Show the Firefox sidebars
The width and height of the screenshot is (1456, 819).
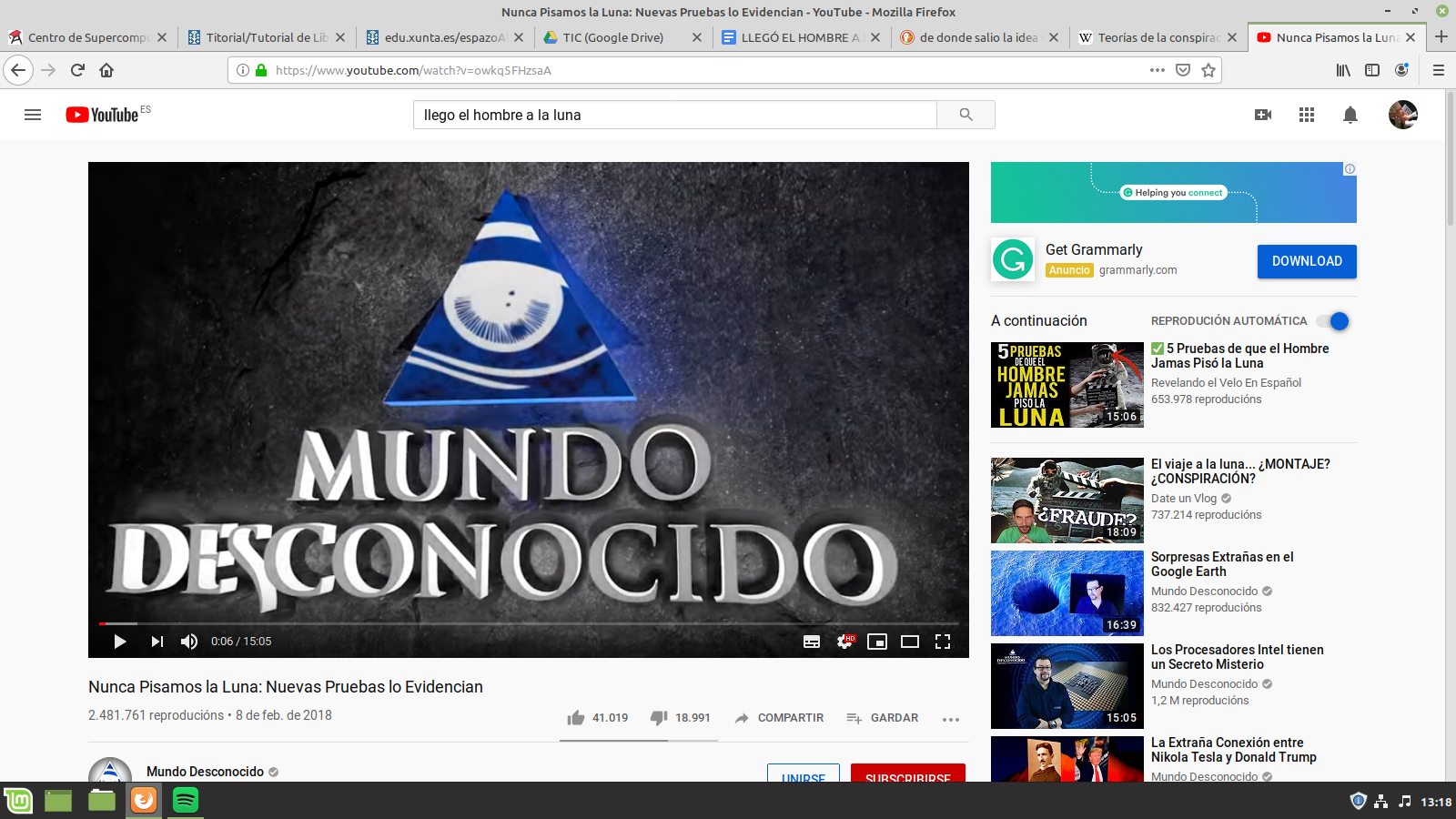pyautogui.click(x=1372, y=70)
